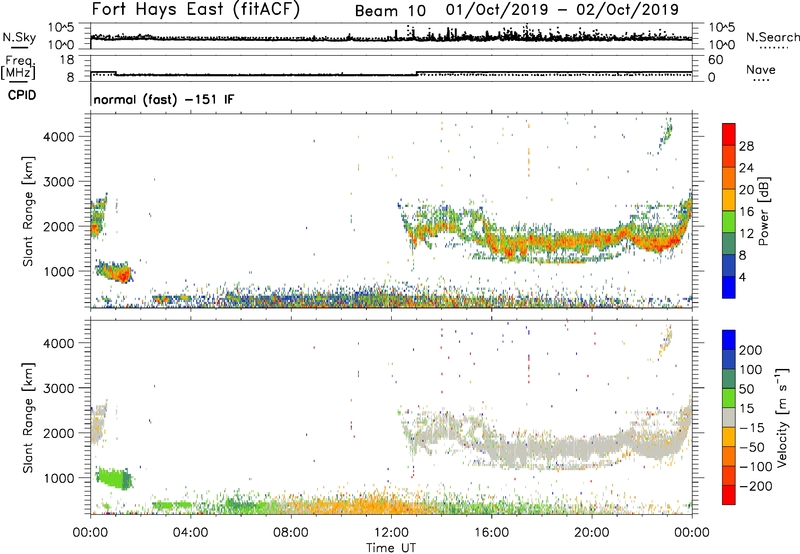
Task: Click the '12:00' time axis tick label
Action: [x=391, y=533]
